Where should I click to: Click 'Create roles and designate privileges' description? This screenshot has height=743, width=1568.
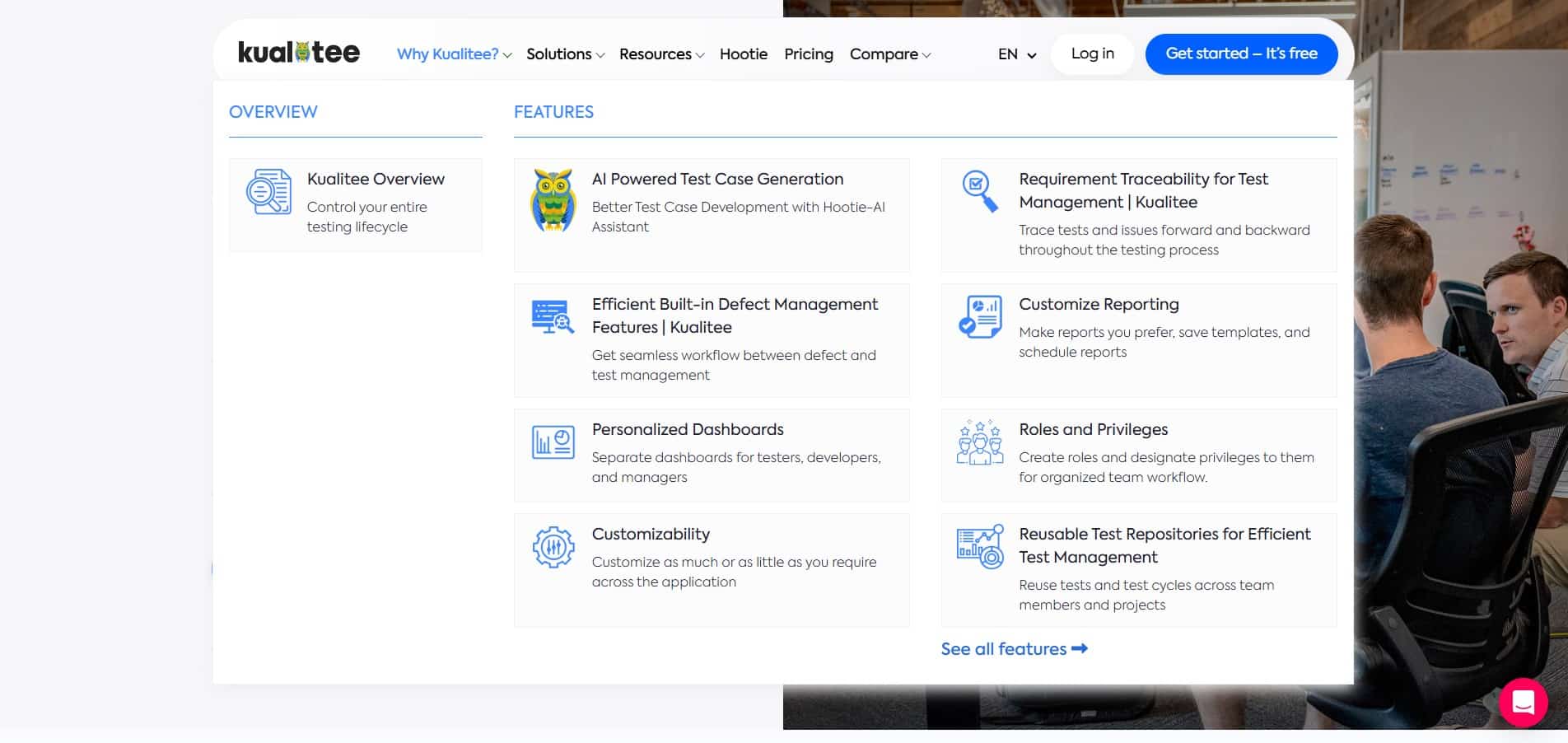pyautogui.click(x=1166, y=467)
